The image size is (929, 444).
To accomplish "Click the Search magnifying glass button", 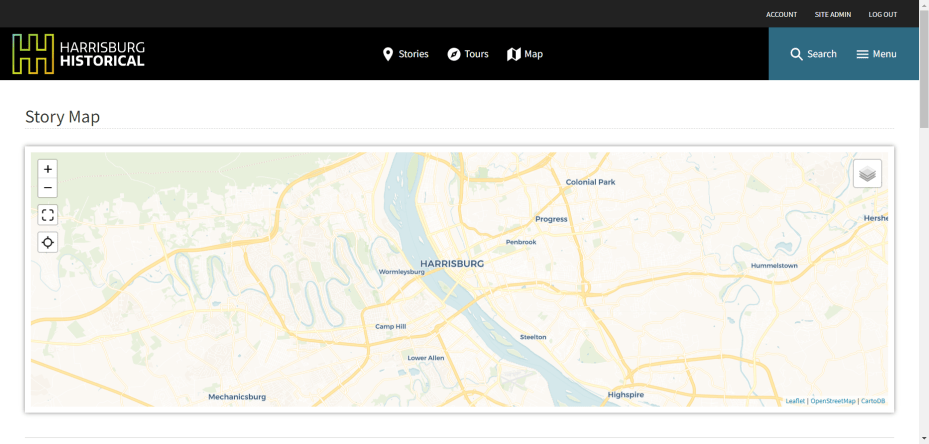I will [x=813, y=54].
